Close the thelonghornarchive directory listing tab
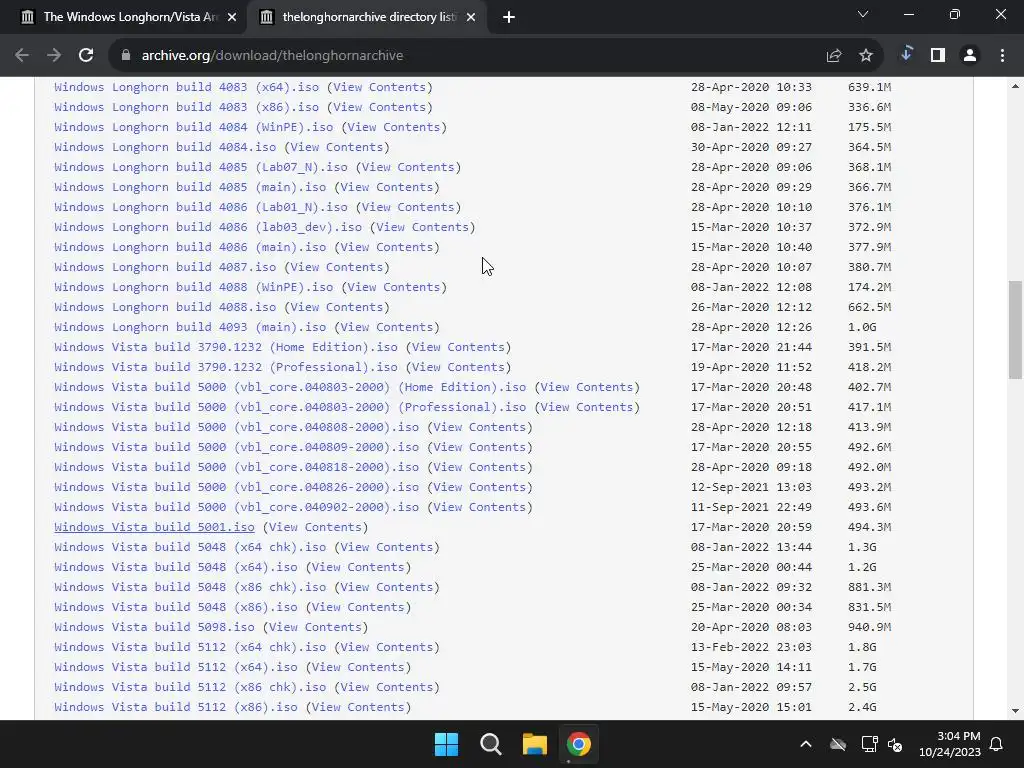Image resolution: width=1024 pixels, height=768 pixels. [471, 17]
